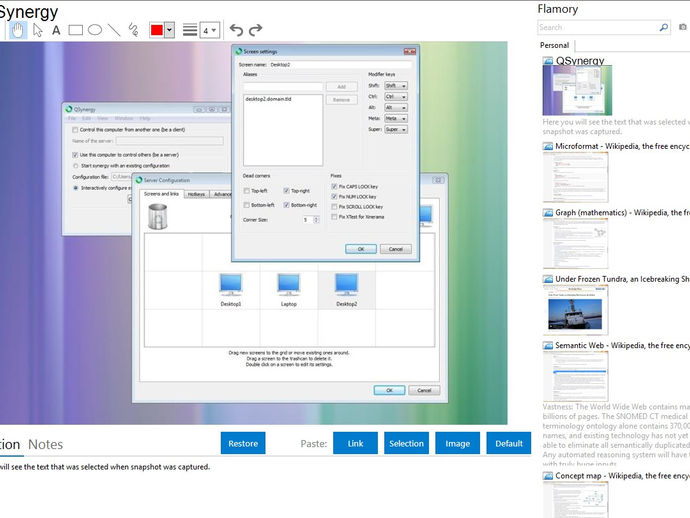690x518 pixels.
Task: Adjust the Corner Size spinner arrows
Action: [316, 220]
